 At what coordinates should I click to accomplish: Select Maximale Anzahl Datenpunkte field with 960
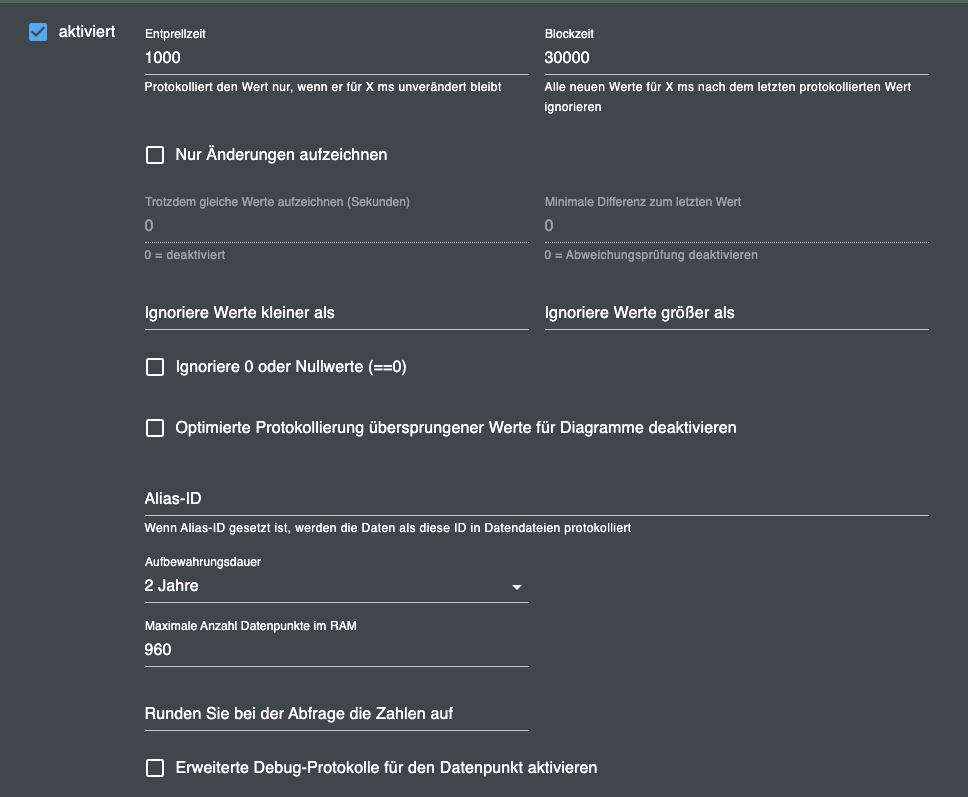pyautogui.click(x=336, y=650)
